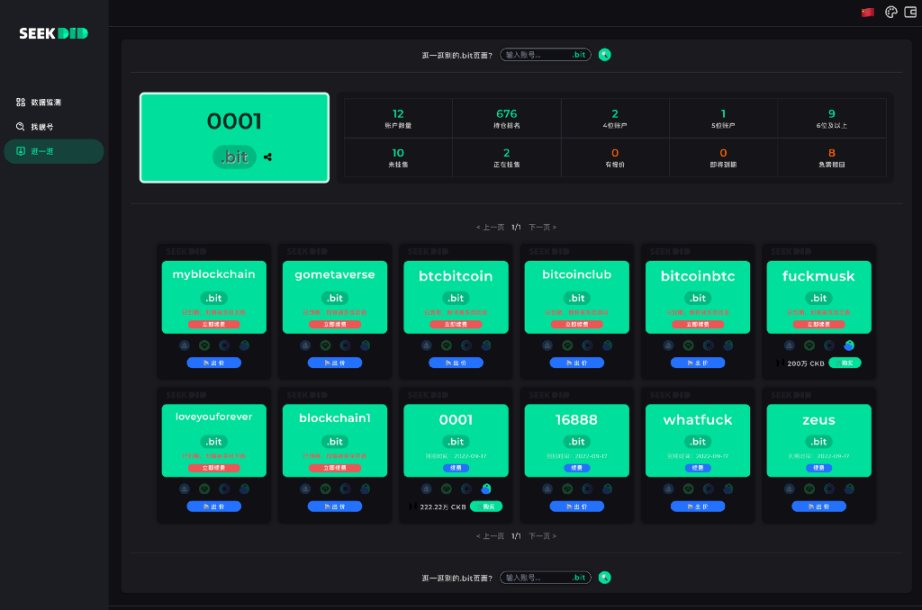Screen dimensions: 922x610
Task: Click red 立即续费 button on btcbitcoin card
Action: (456, 324)
